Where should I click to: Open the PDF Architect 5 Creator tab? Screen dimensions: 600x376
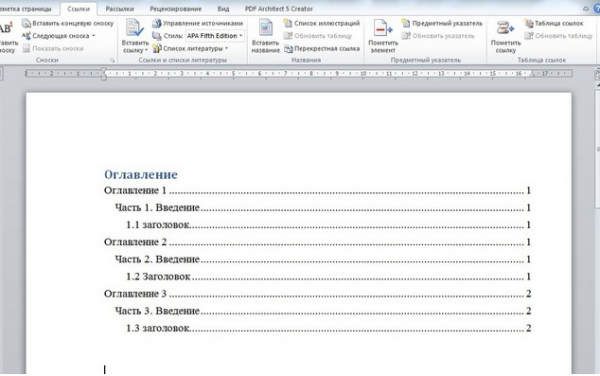pos(279,8)
